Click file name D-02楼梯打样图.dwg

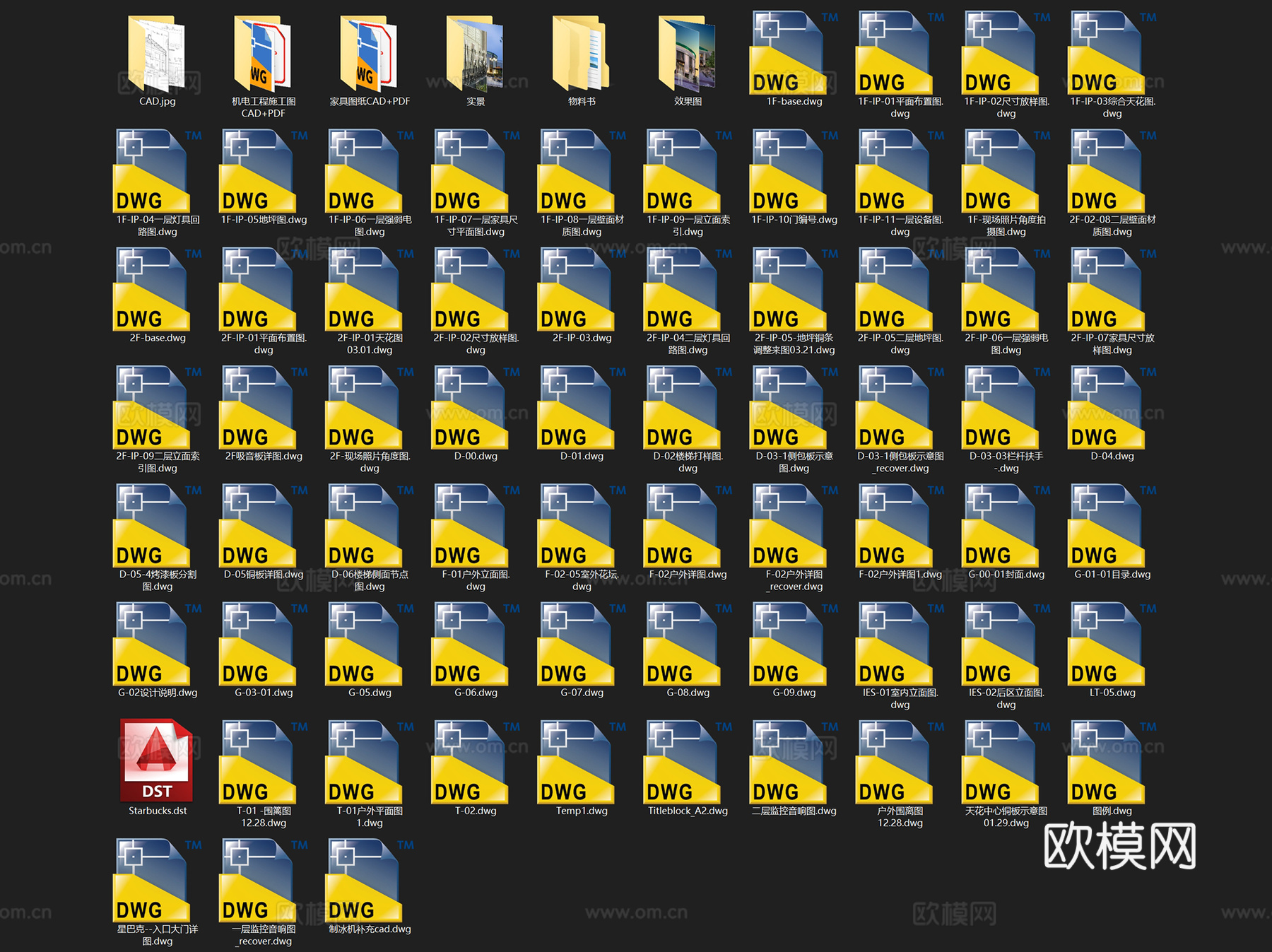(x=688, y=462)
